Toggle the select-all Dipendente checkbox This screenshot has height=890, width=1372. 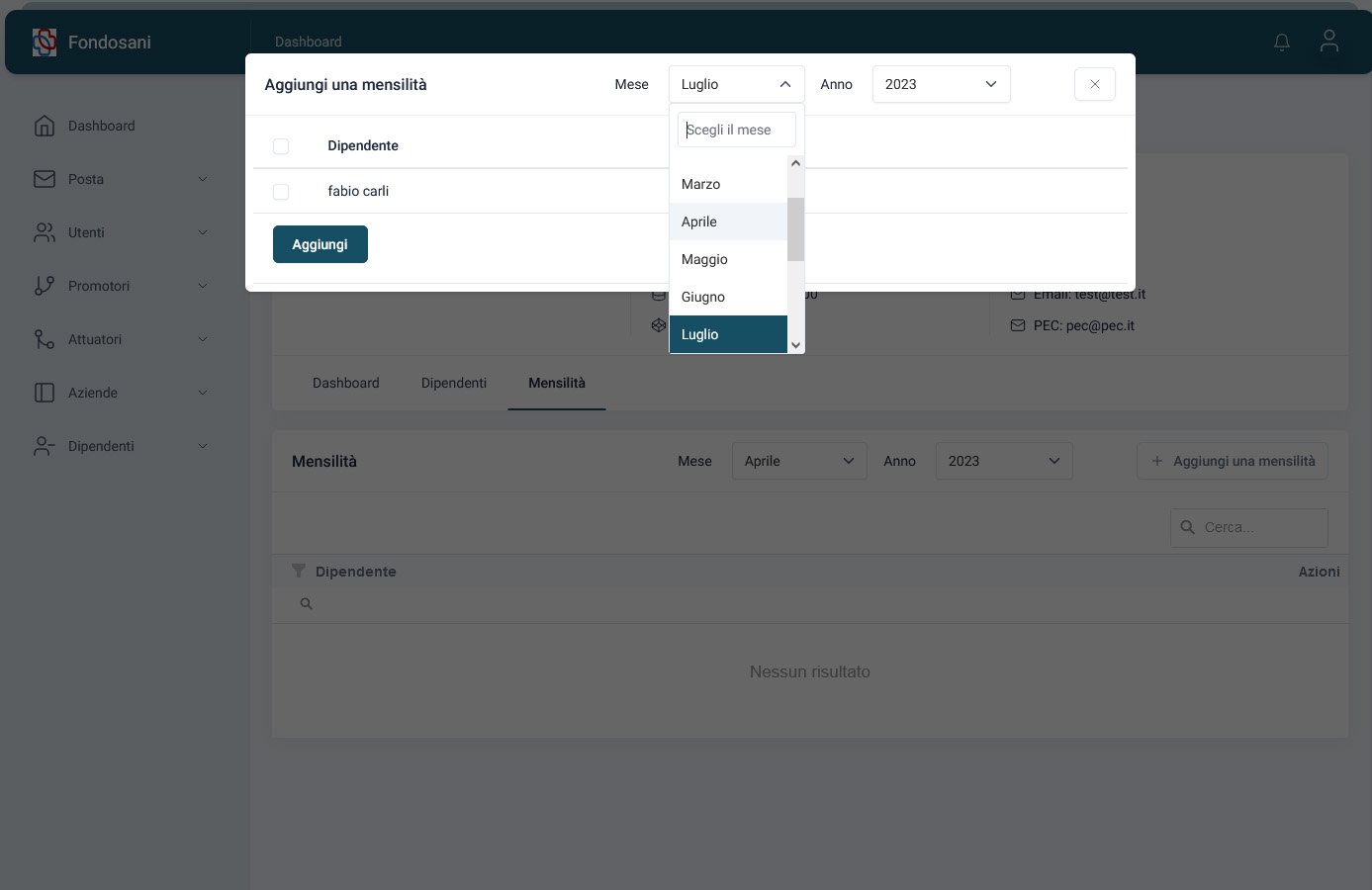click(281, 145)
